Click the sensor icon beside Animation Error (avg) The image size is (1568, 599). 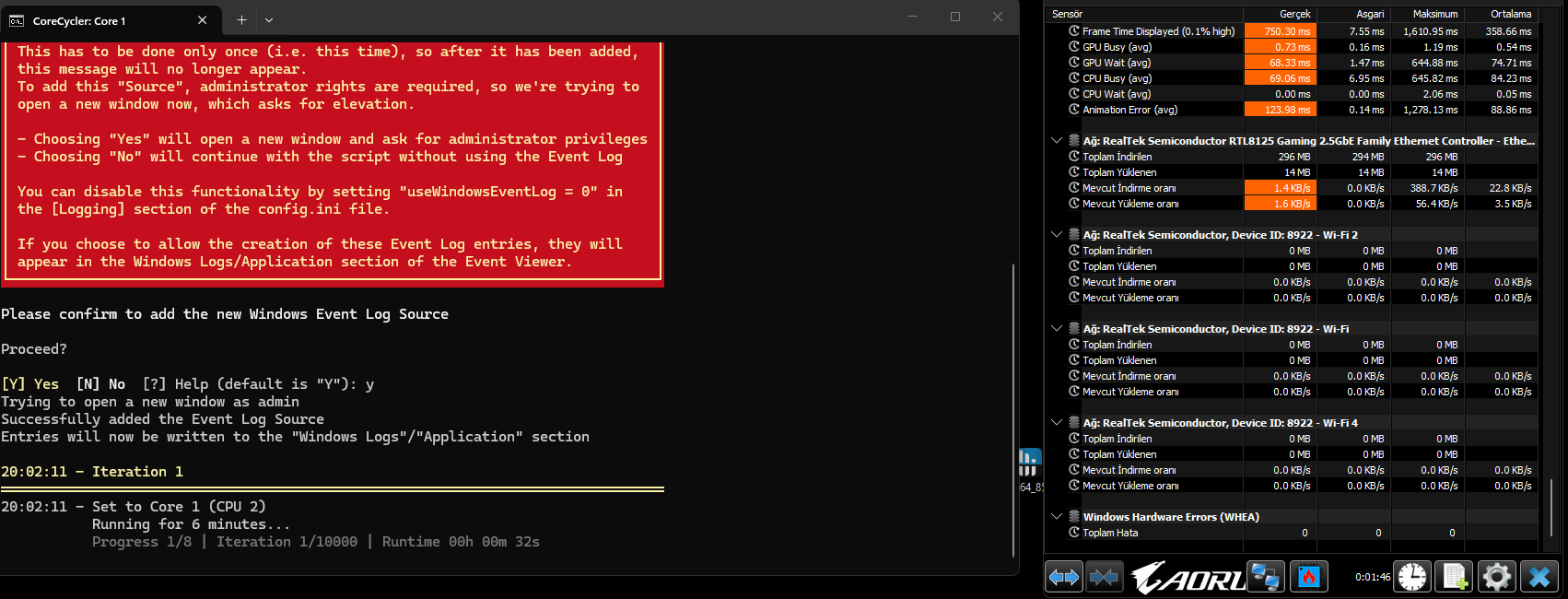[1074, 110]
